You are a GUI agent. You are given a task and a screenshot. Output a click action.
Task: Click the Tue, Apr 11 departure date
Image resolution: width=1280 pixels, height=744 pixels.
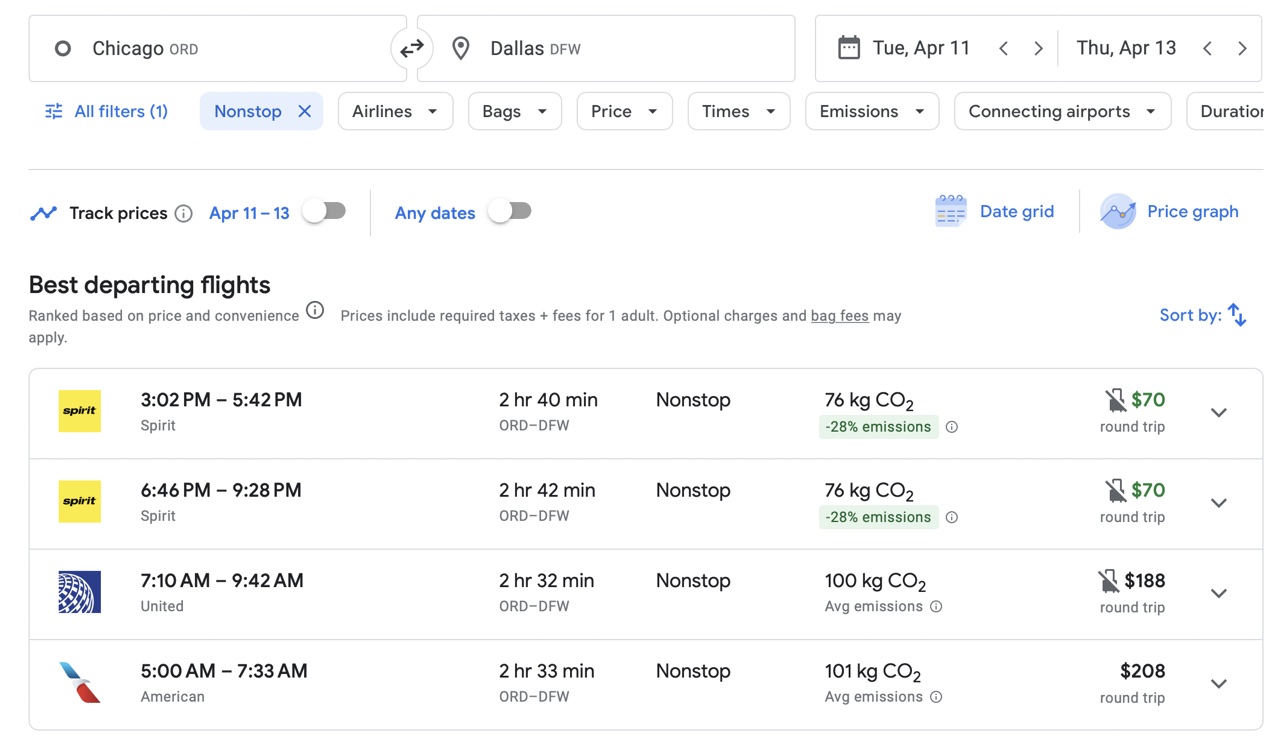pyautogui.click(x=921, y=48)
